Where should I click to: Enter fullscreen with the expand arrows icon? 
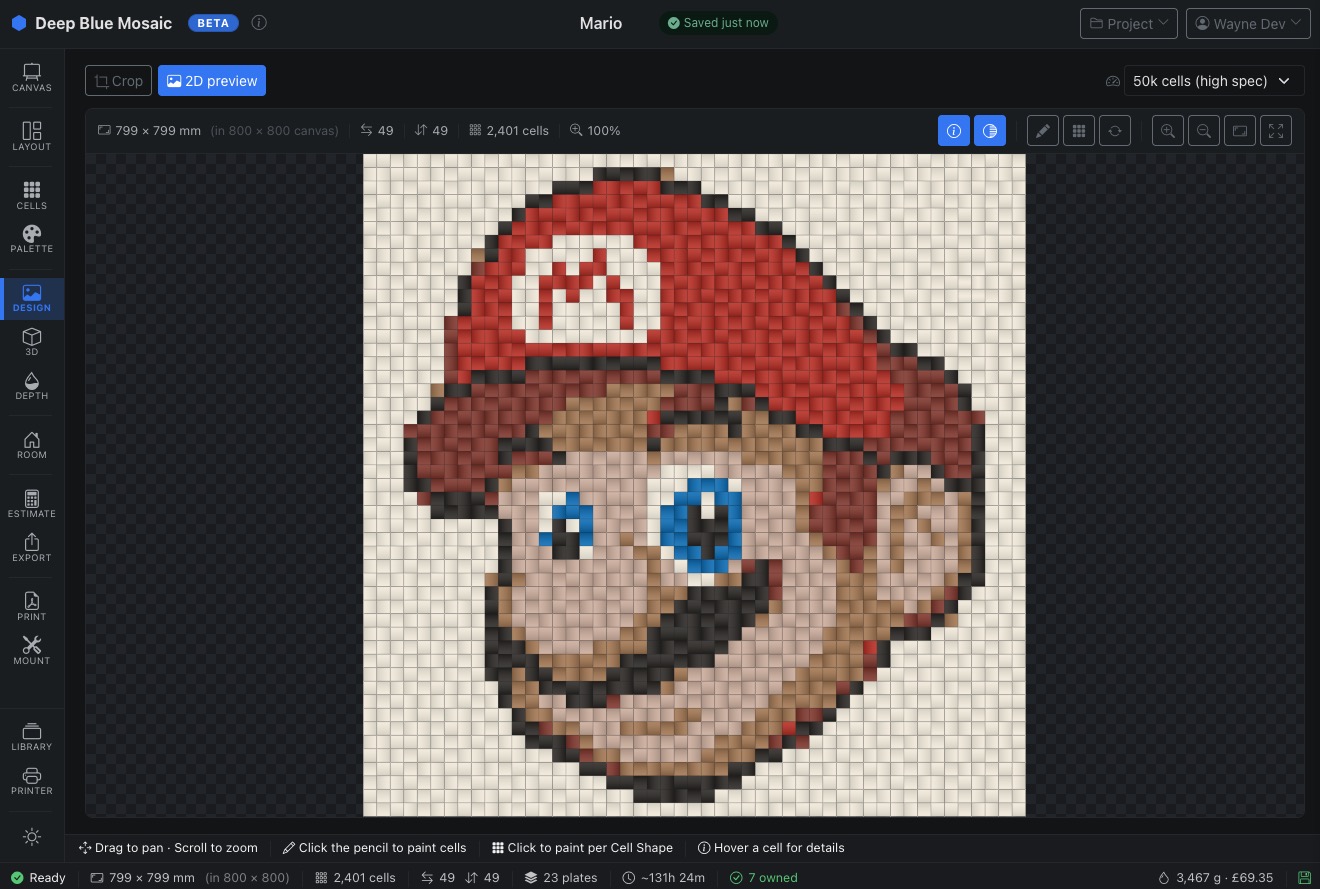click(x=1276, y=131)
